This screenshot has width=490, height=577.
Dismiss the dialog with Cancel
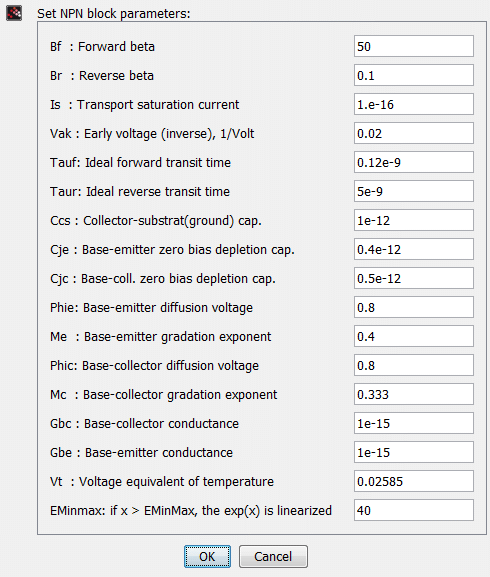[x=273, y=556]
